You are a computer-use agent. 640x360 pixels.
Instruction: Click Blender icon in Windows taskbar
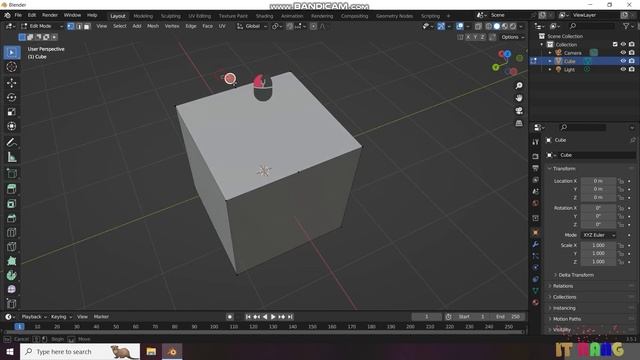[172, 352]
